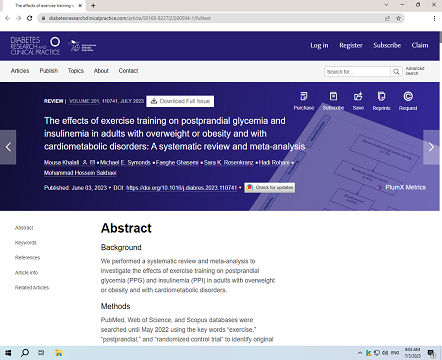Click the Check for updates button
Viewport: 442px width, 360px height.
(269, 188)
